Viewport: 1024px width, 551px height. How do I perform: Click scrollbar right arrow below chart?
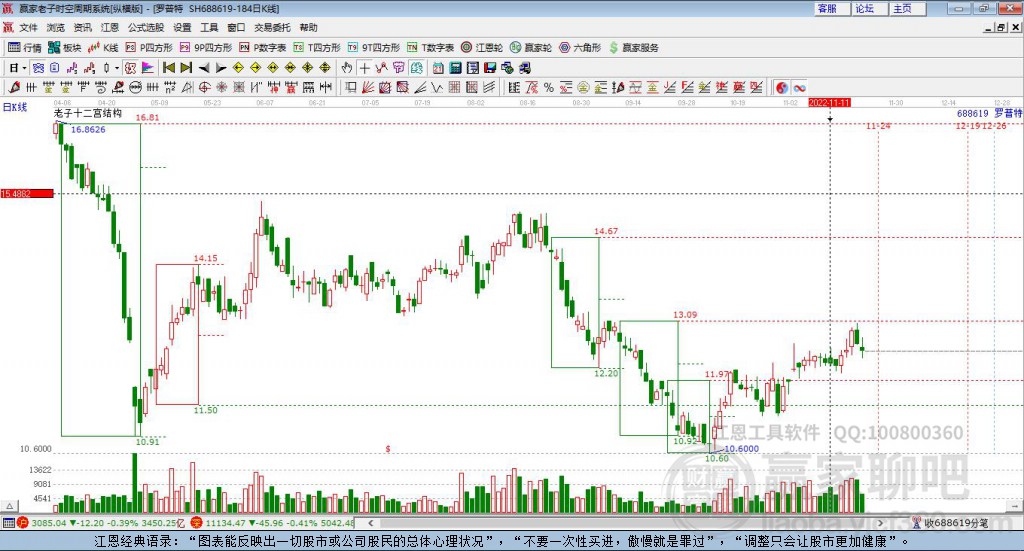click(880, 523)
